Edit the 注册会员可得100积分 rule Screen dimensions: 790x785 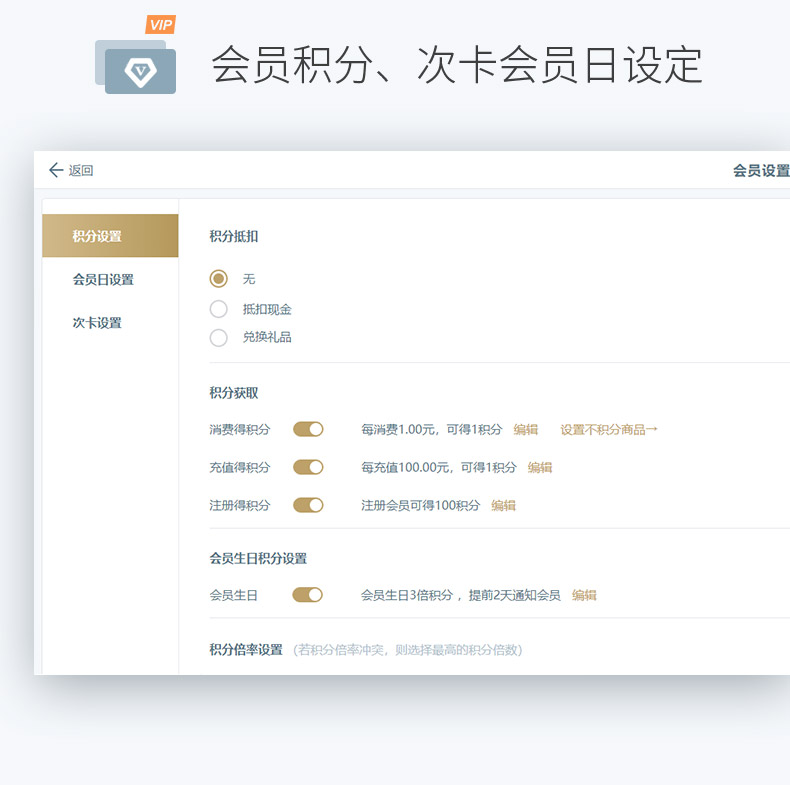(x=503, y=505)
